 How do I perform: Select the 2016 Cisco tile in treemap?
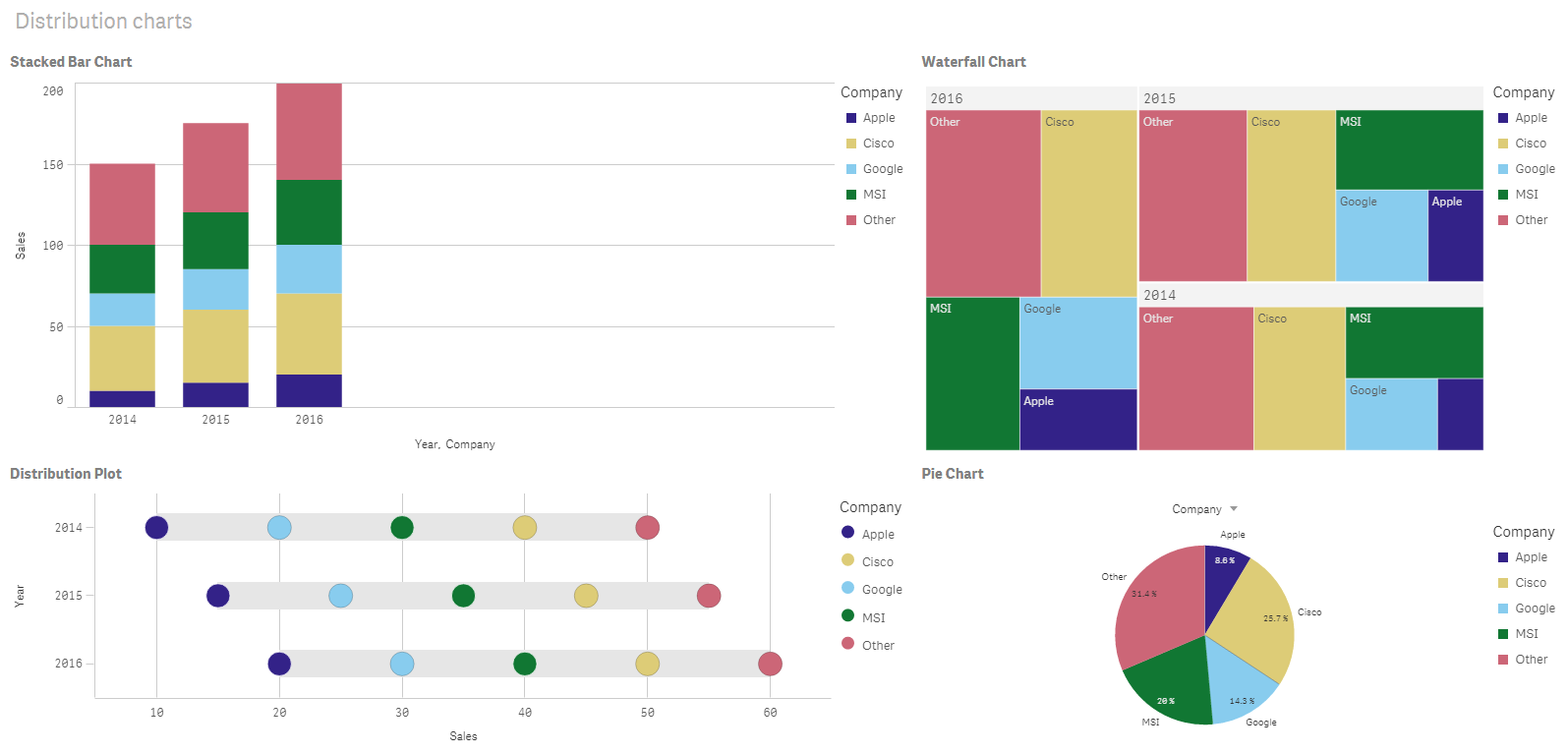[x=1089, y=203]
